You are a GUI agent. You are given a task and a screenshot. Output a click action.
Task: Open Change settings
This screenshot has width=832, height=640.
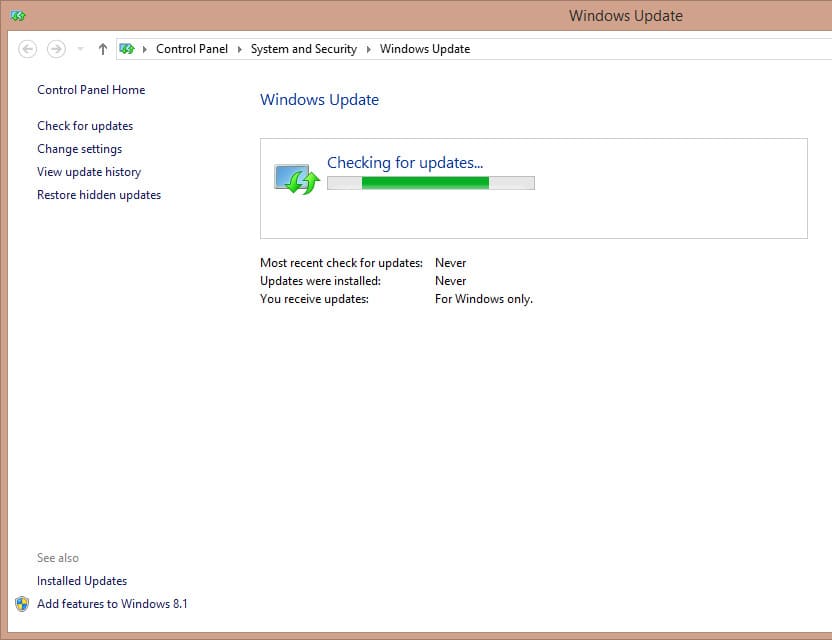[x=79, y=149]
